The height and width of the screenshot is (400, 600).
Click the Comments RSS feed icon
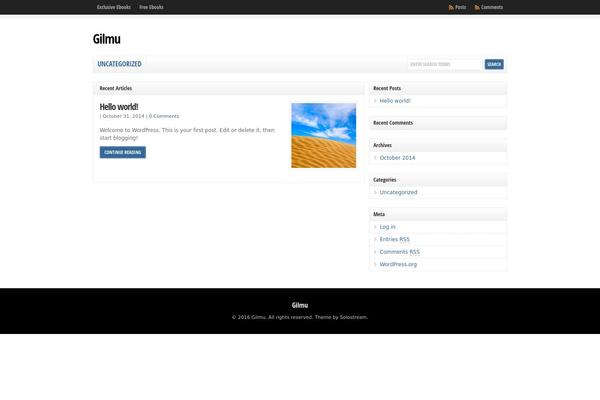point(477,7)
